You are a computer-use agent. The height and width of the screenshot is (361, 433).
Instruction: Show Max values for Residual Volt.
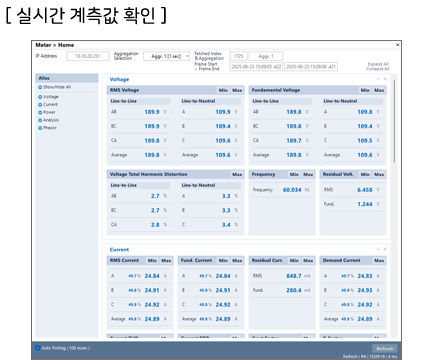point(379,174)
